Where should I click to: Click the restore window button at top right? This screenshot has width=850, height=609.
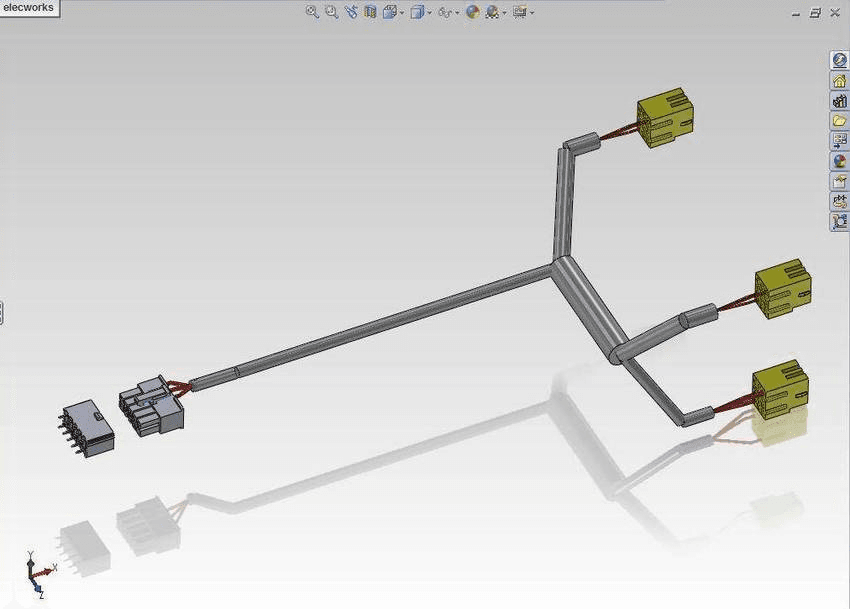(815, 12)
